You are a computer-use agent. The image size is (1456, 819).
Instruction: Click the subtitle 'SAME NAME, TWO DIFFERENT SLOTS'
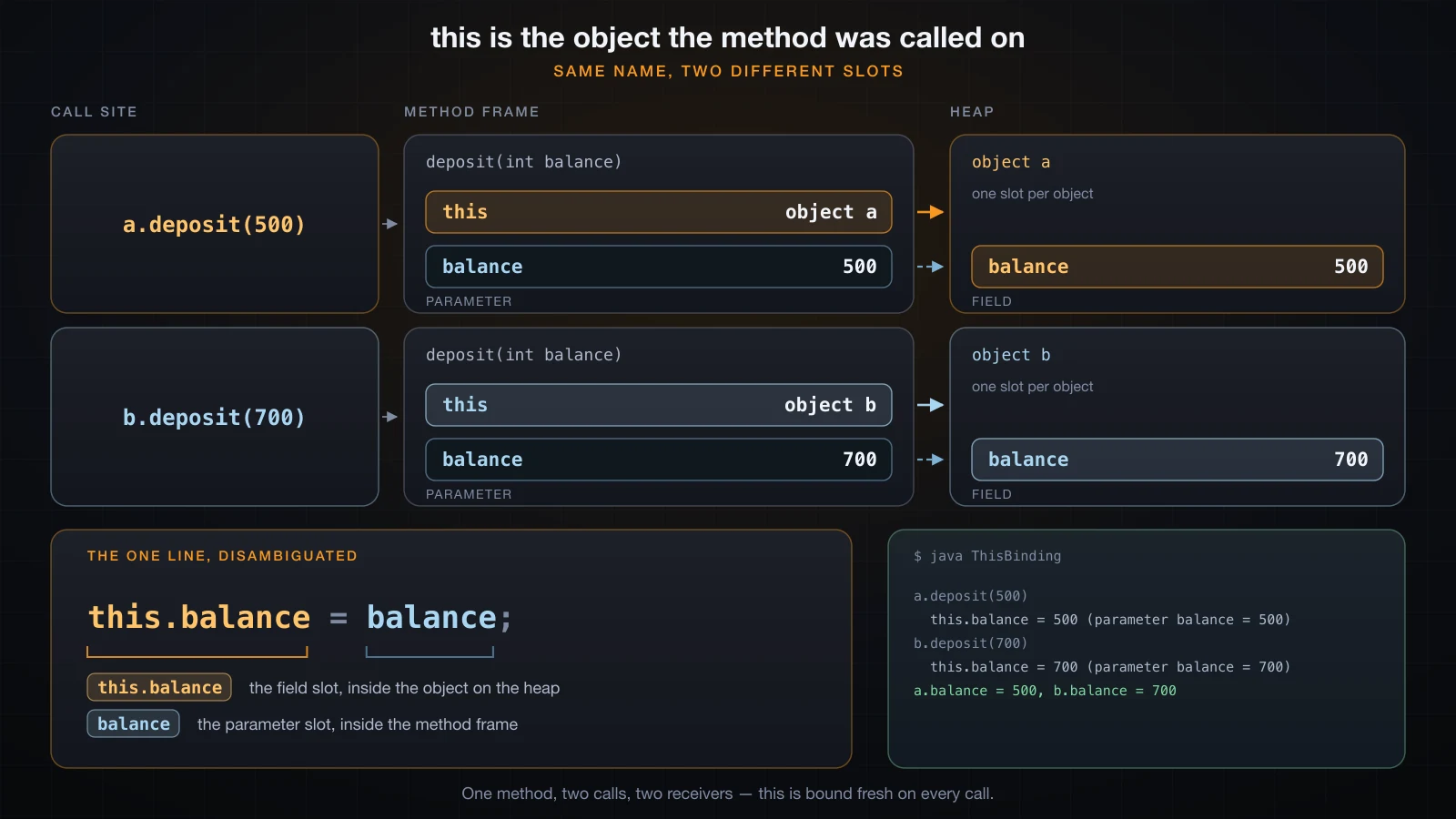(x=728, y=71)
